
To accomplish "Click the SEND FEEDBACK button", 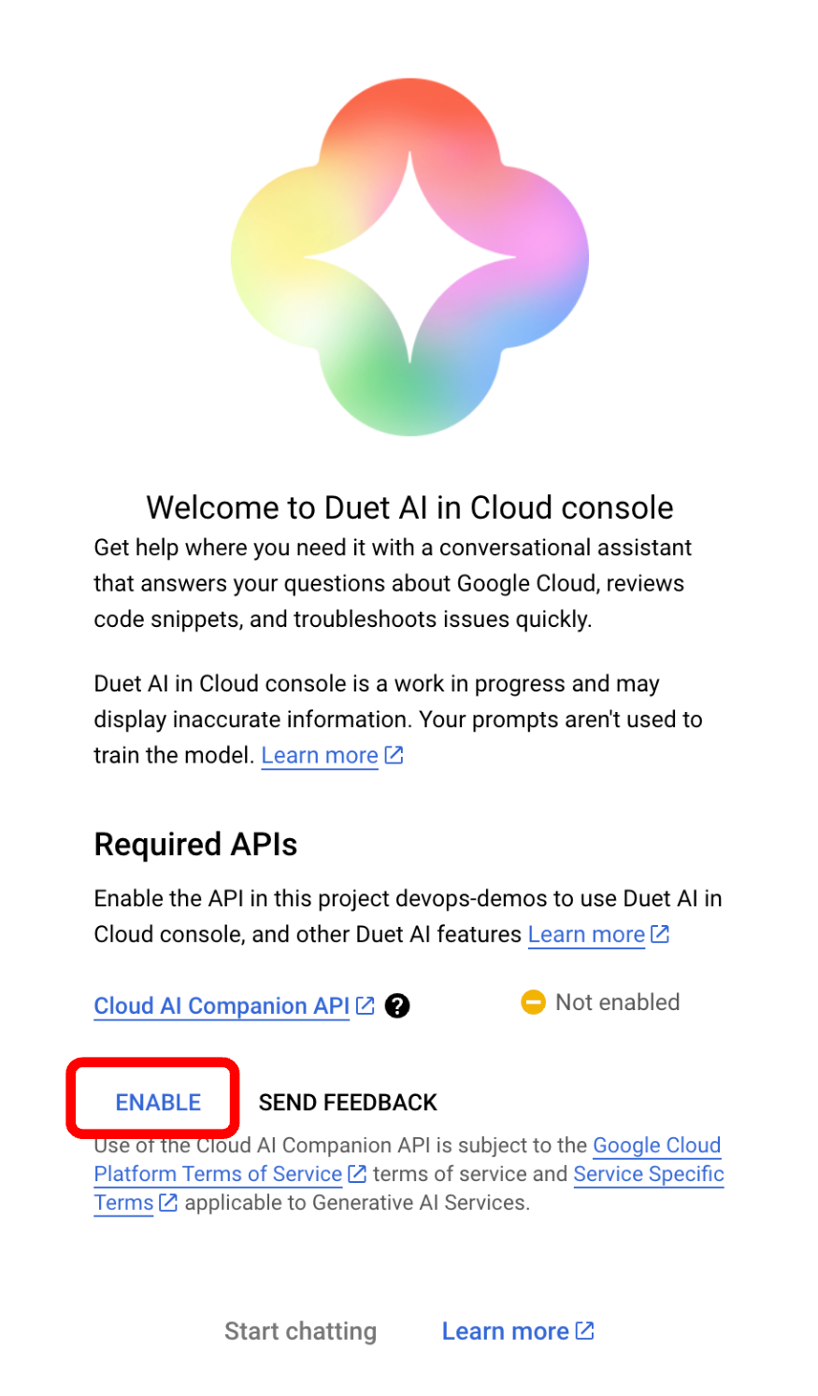I will click(x=348, y=1102).
